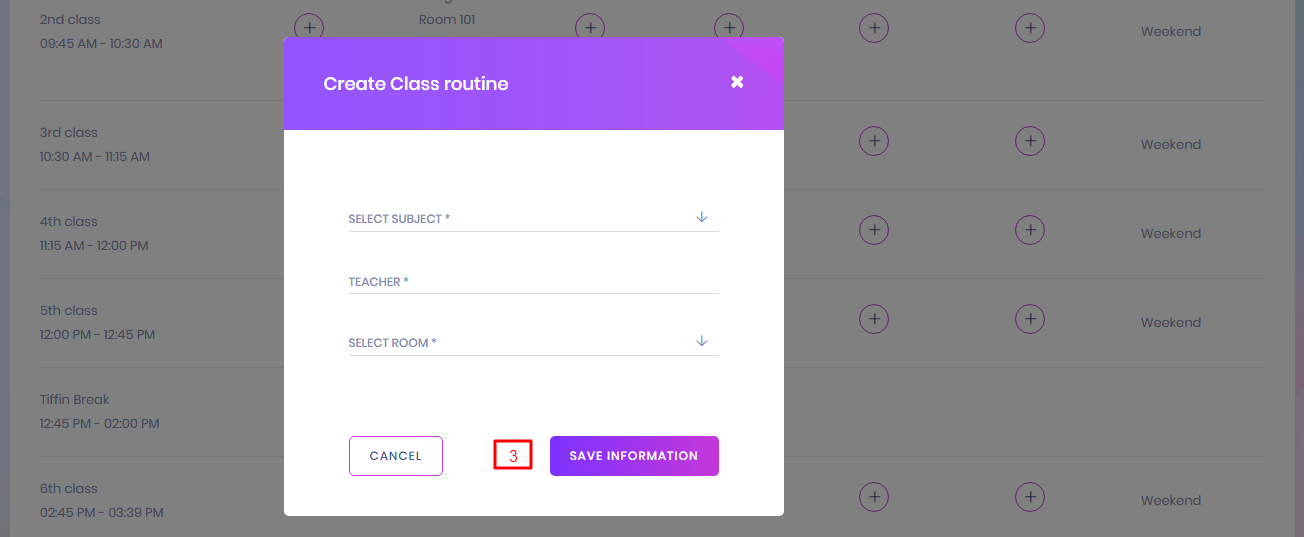The image size is (1304, 537).
Task: Click 2nd class plus icon nearest Weekend
Action: (1030, 28)
